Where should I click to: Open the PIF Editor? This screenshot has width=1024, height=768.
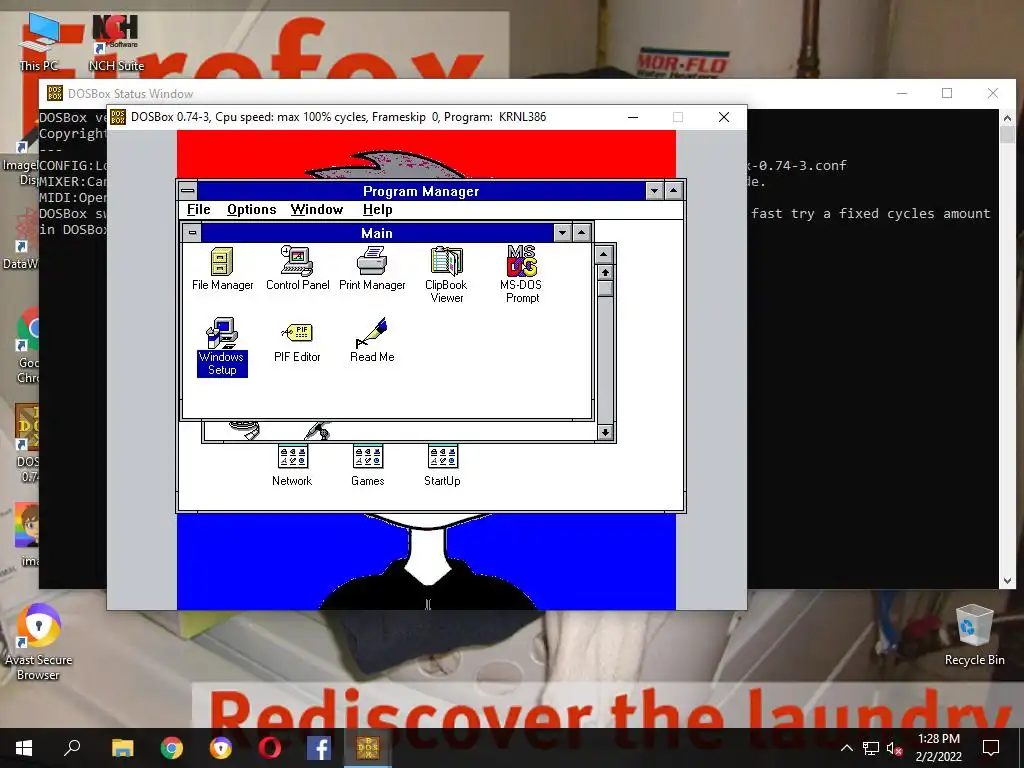point(297,342)
